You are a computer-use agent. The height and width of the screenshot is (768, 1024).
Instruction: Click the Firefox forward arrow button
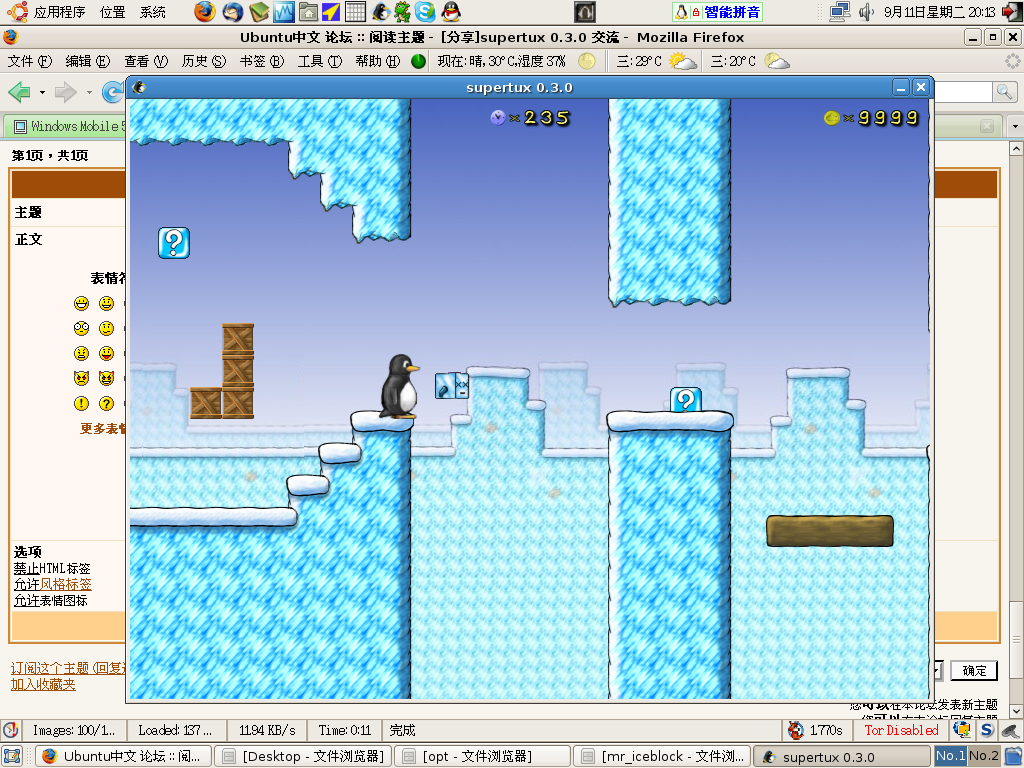coord(65,92)
